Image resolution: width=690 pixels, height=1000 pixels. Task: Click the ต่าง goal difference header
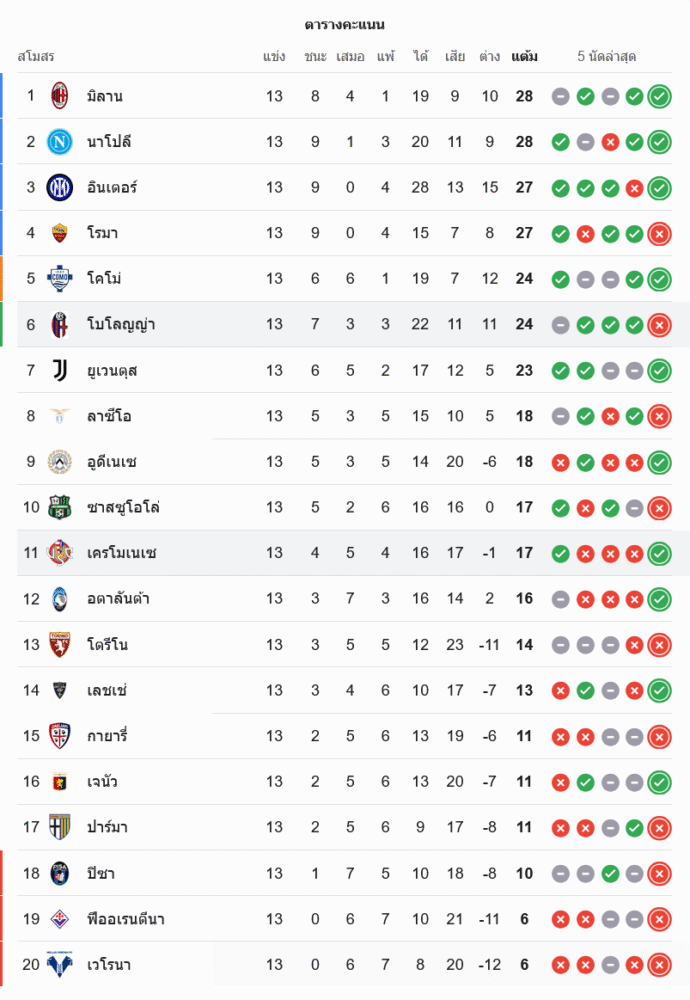point(489,57)
